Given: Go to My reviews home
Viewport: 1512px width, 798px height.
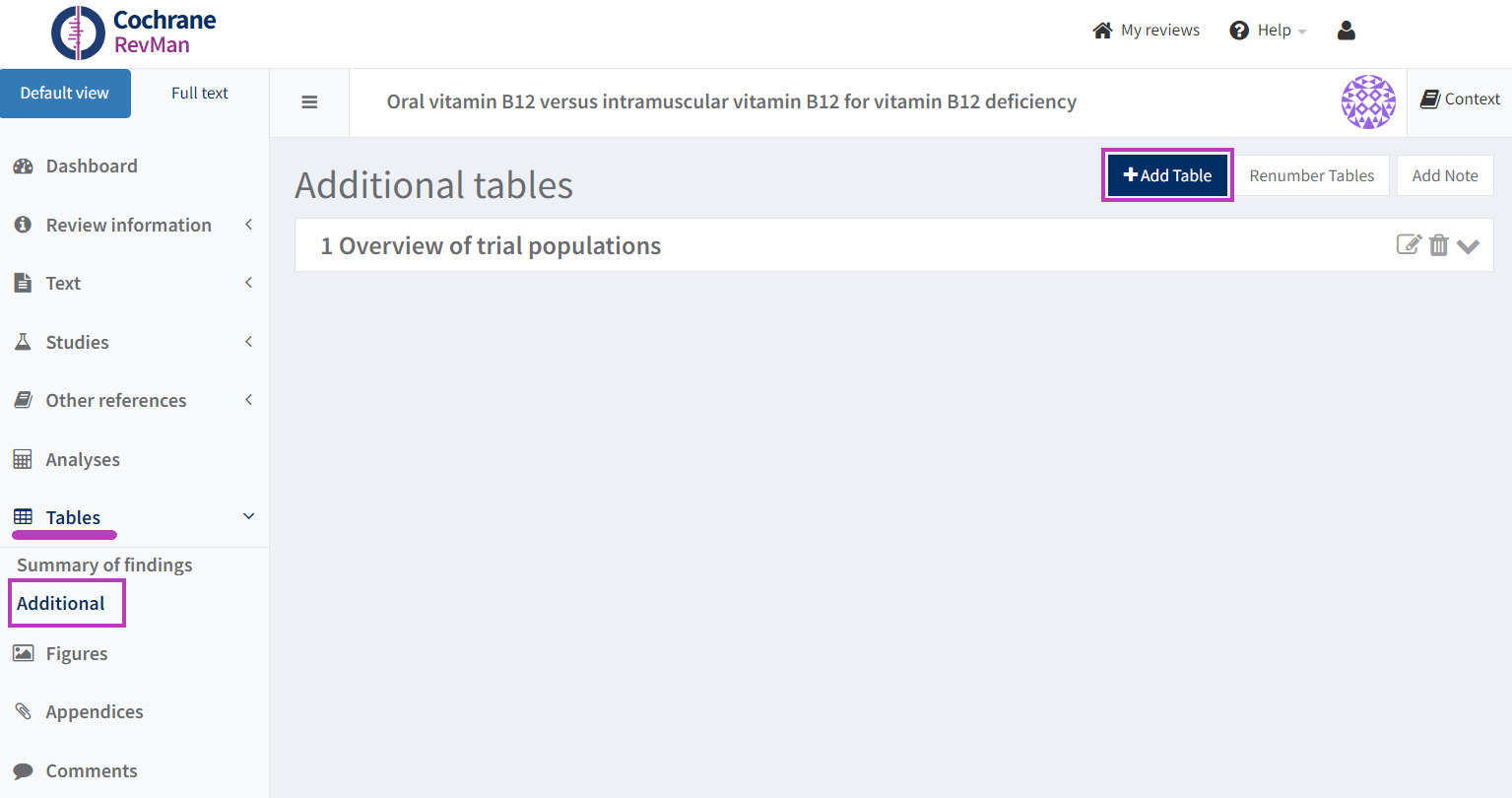Looking at the screenshot, I should (1147, 31).
